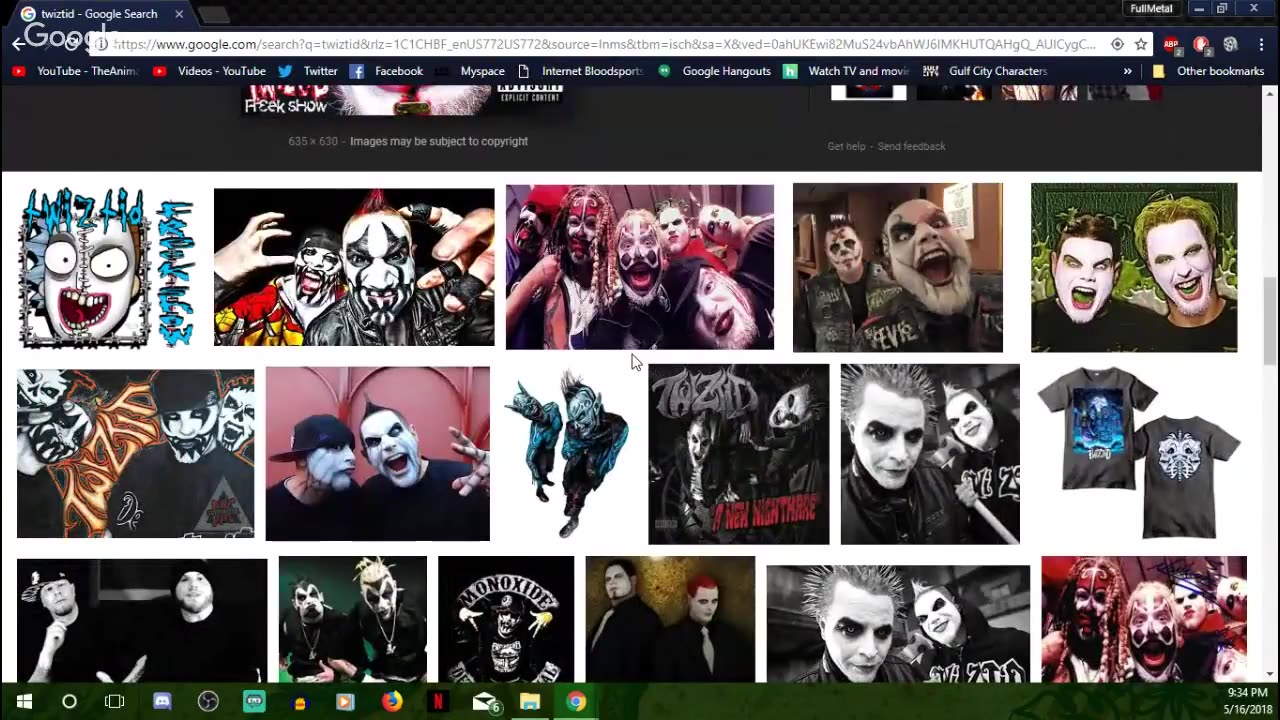
Task: Open the Twitter bookmark
Action: (x=308, y=71)
